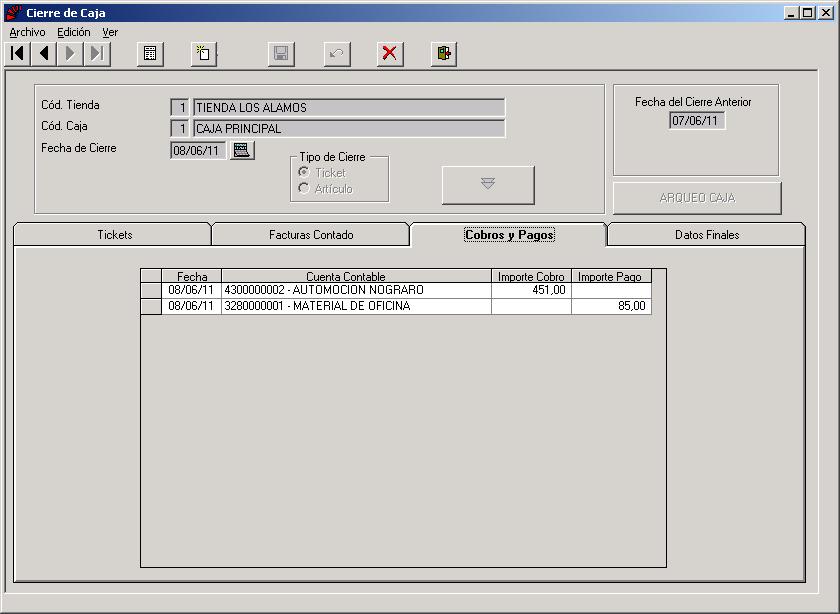
Task: Click the row selector of AUTOMOCION NOGRARO
Action: [151, 290]
